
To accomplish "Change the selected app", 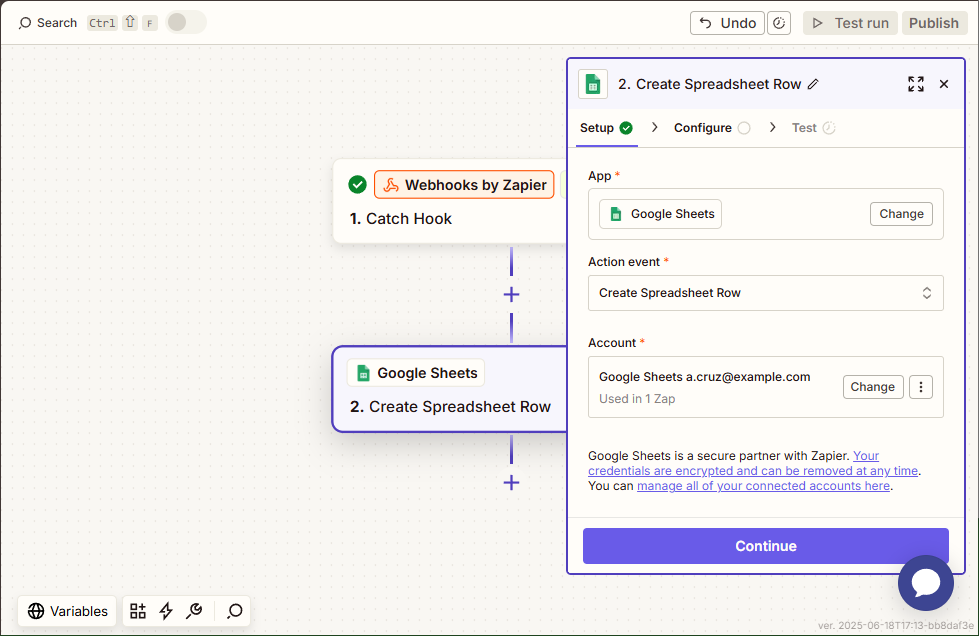I will [x=901, y=214].
